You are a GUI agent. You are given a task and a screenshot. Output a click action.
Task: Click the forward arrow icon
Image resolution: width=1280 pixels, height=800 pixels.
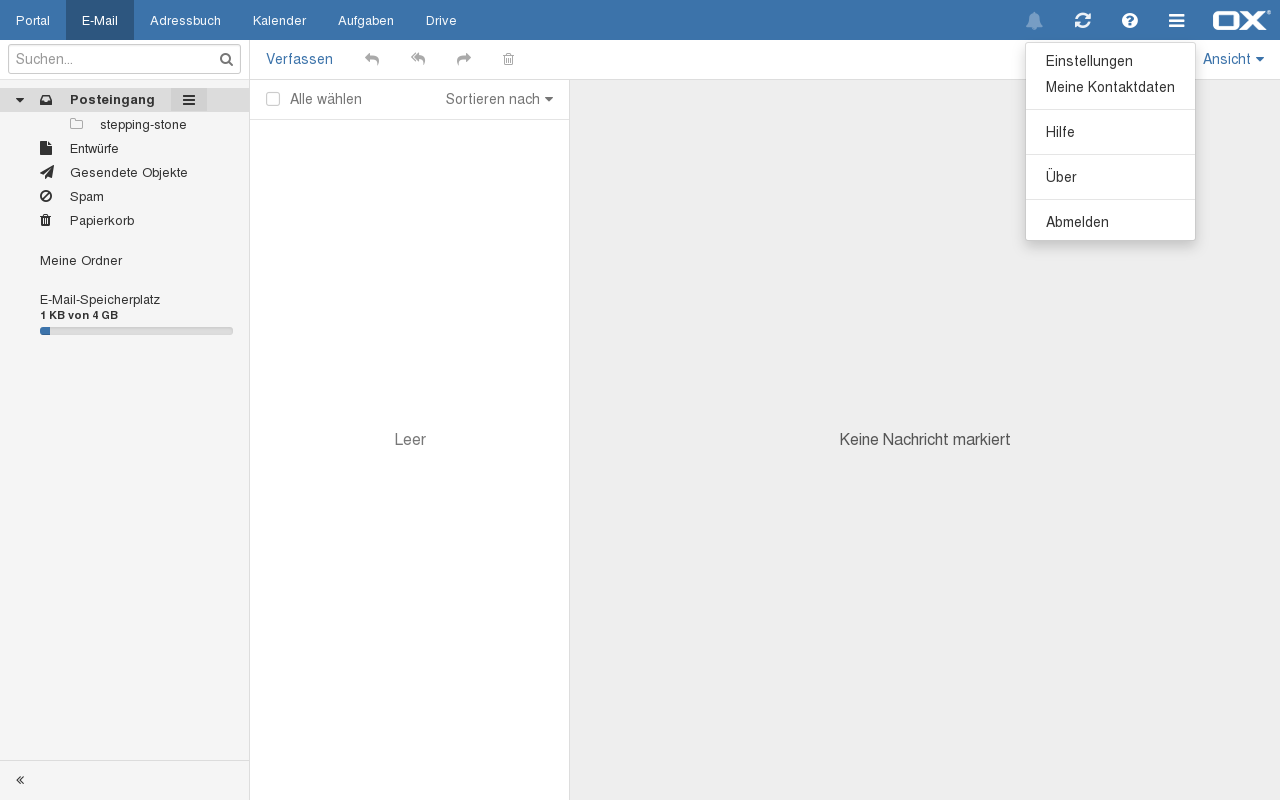pos(464,60)
